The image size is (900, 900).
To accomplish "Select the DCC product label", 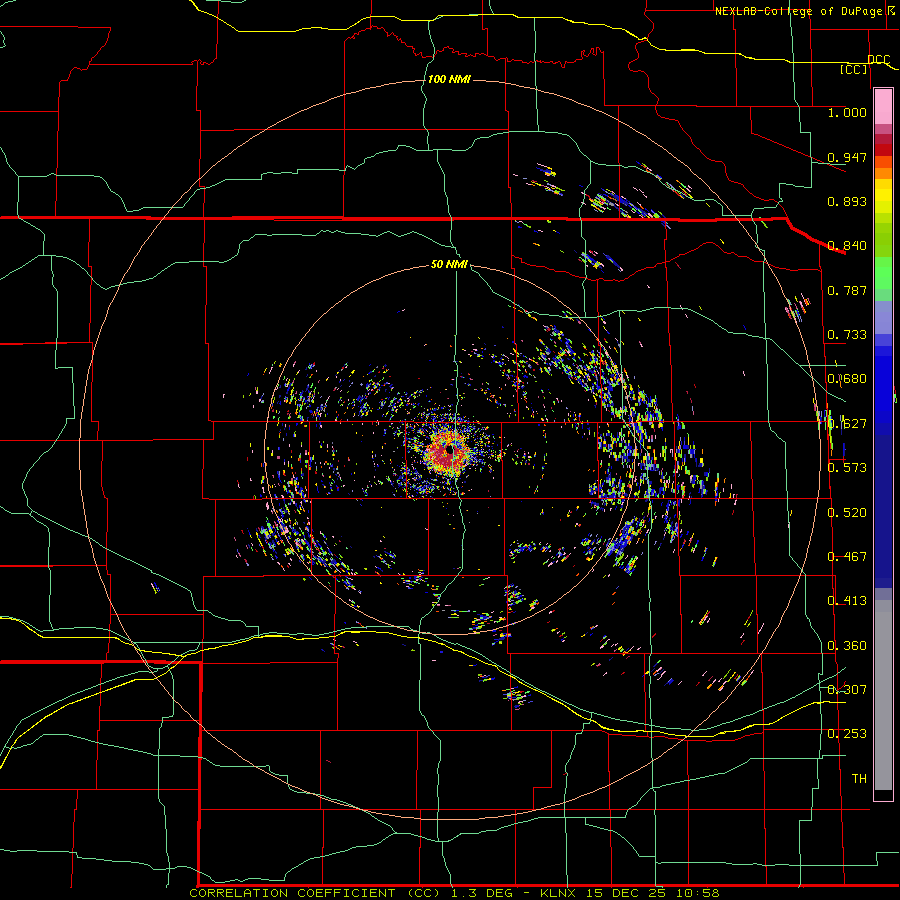I will coord(878,60).
